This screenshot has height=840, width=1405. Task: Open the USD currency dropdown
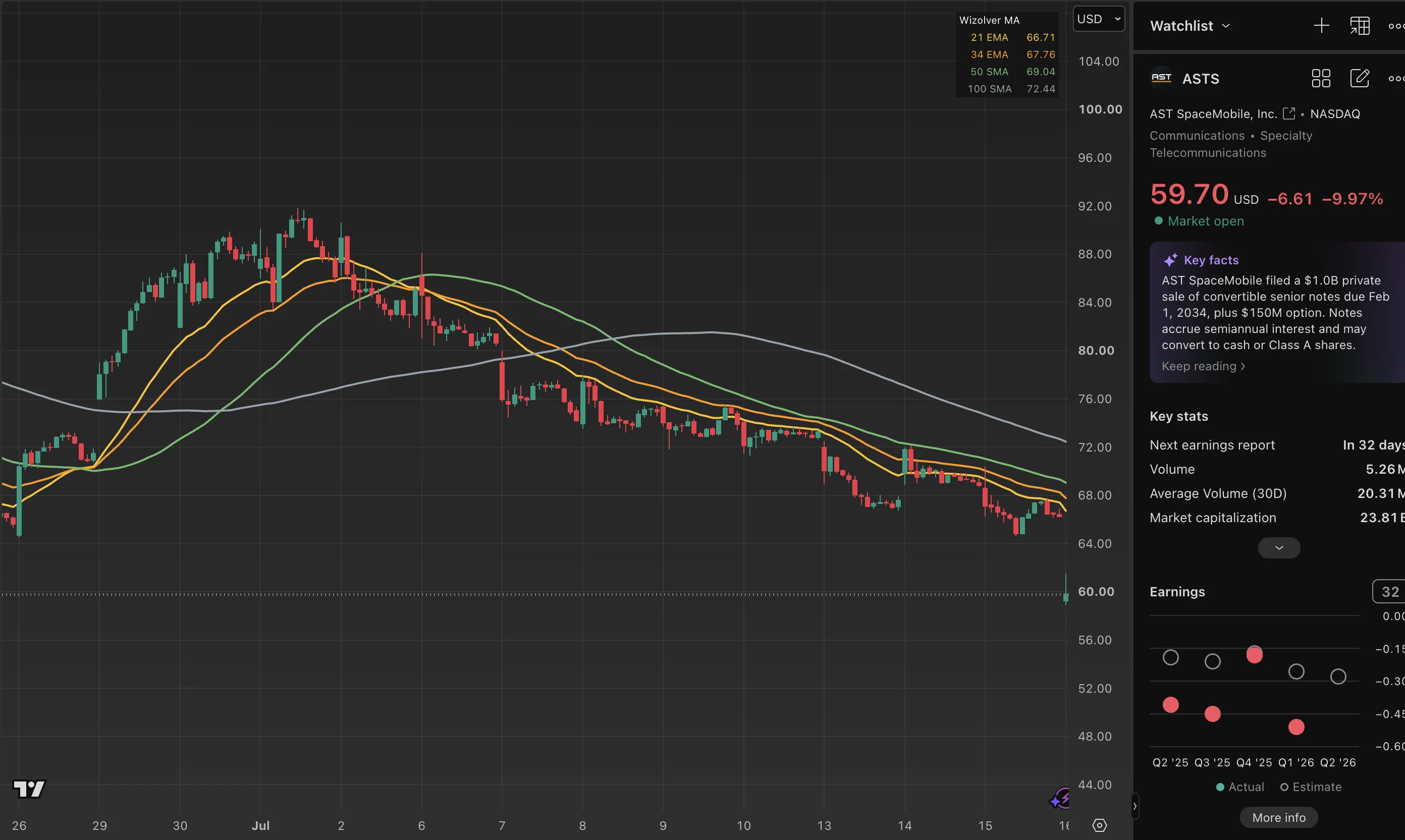point(1099,19)
